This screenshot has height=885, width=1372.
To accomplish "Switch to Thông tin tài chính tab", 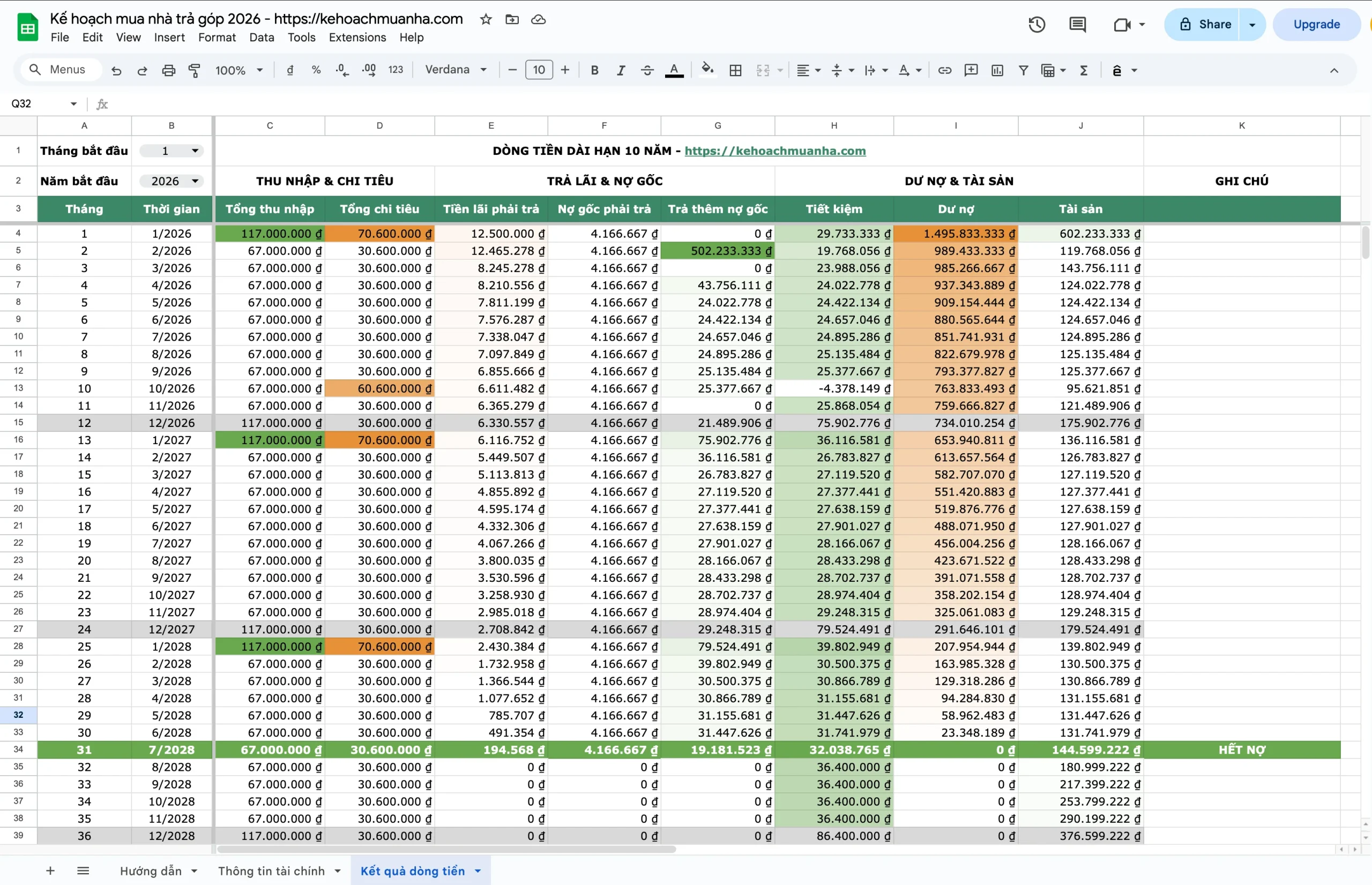I will pos(271,871).
